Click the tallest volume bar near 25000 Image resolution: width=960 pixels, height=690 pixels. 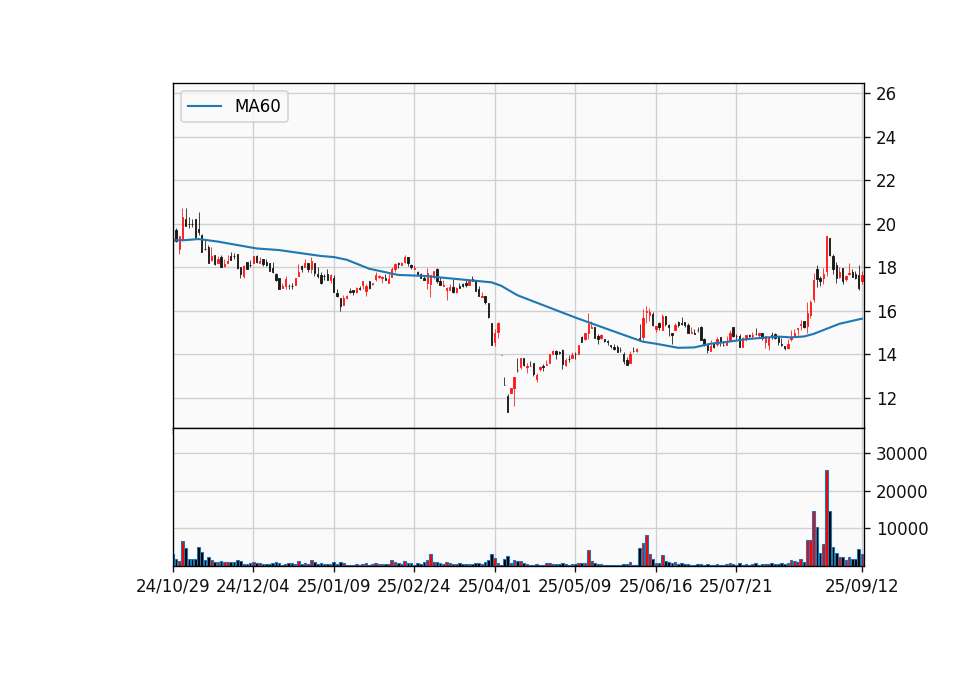(x=827, y=518)
